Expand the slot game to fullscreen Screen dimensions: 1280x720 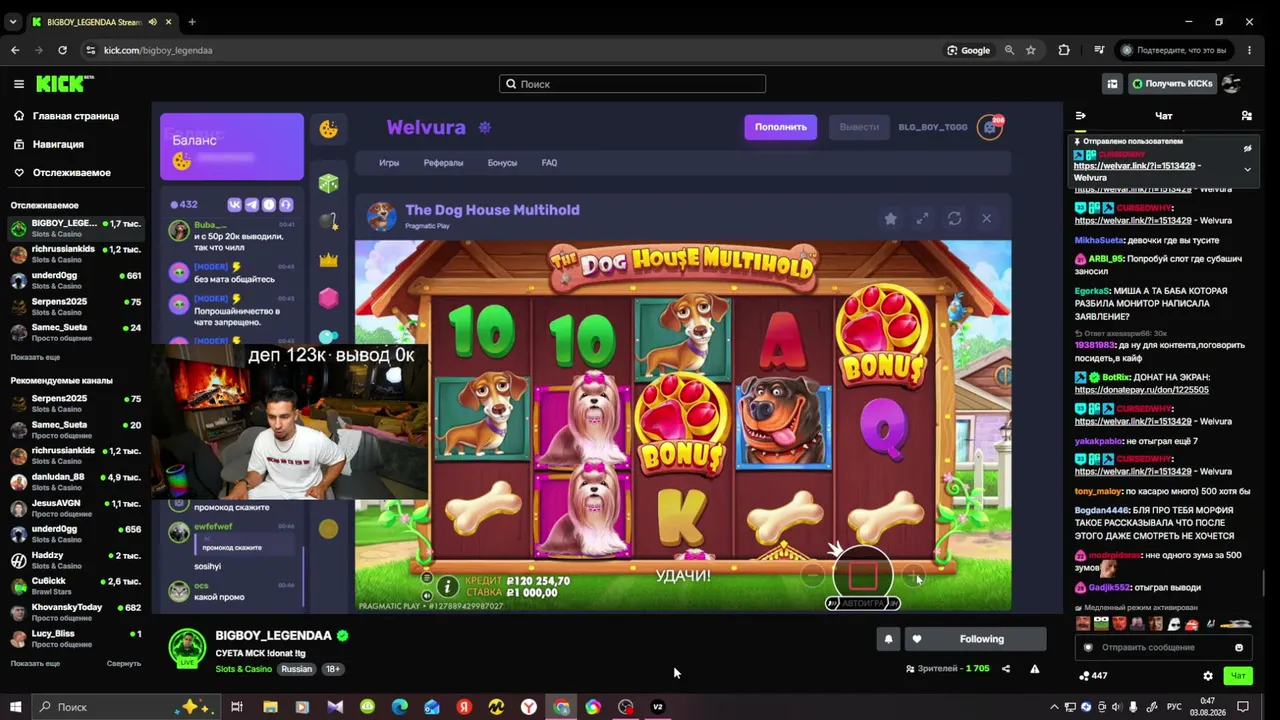pyautogui.click(x=922, y=219)
